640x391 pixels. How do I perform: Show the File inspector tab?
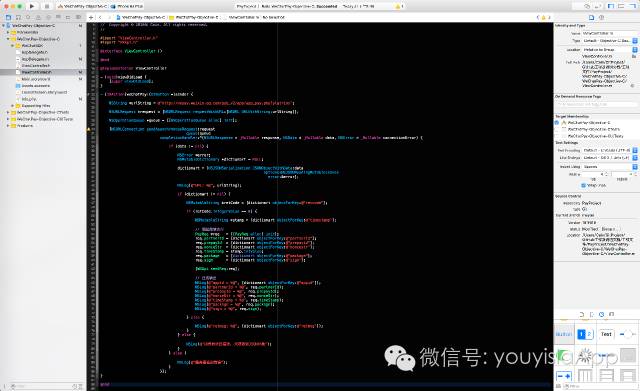click(591, 17)
